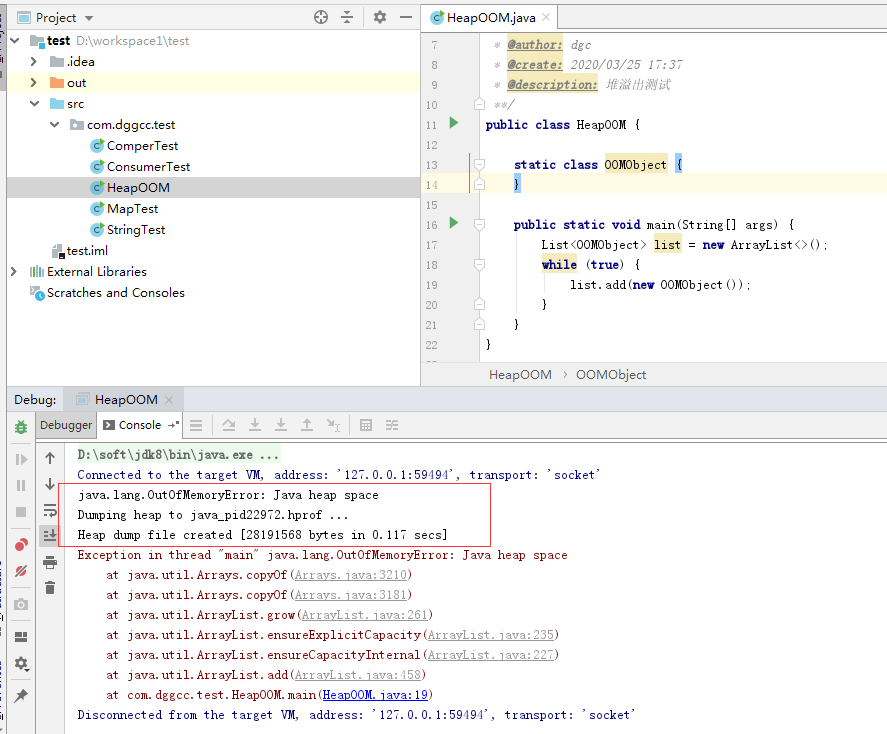
Task: Toggle Mute Breakpoints icon
Action: (21, 572)
